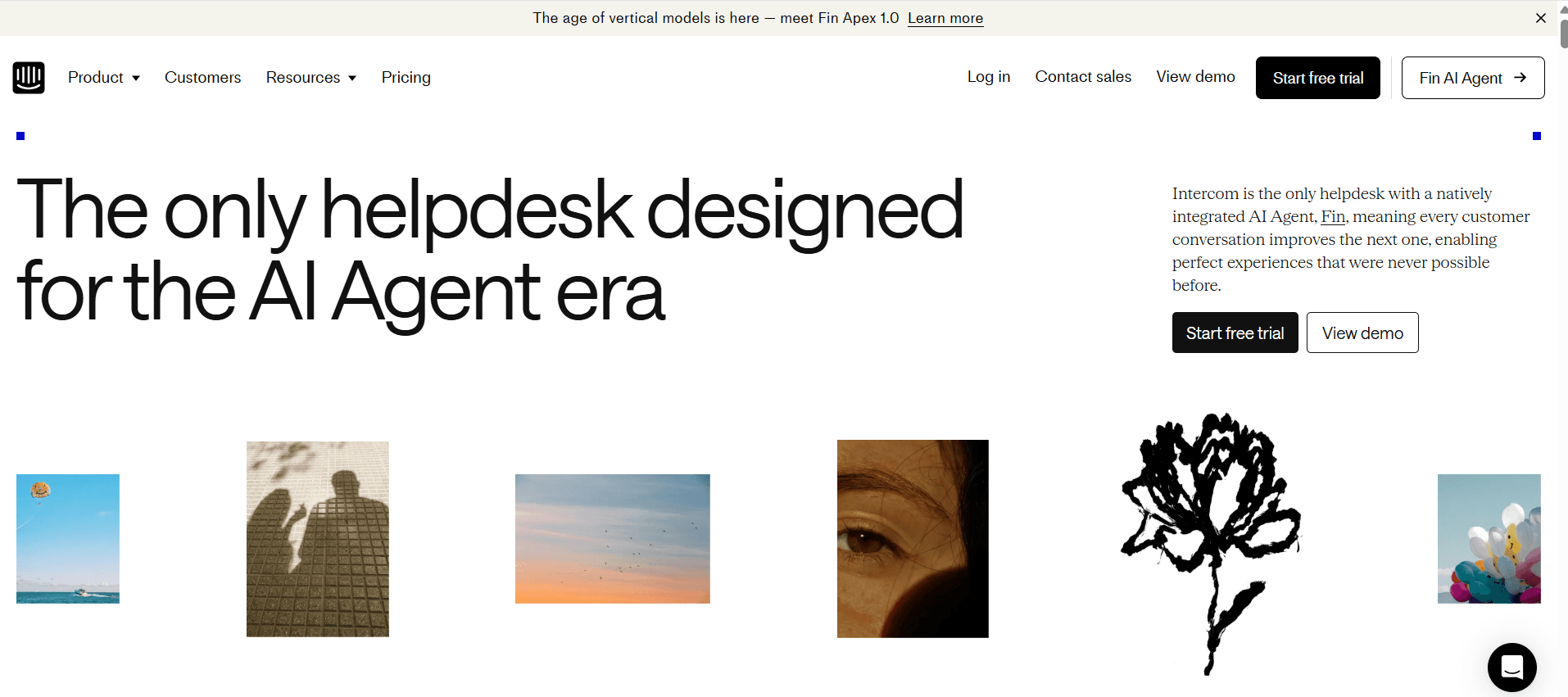Open the Customers page
This screenshot has height=697, width=1568.
point(202,78)
